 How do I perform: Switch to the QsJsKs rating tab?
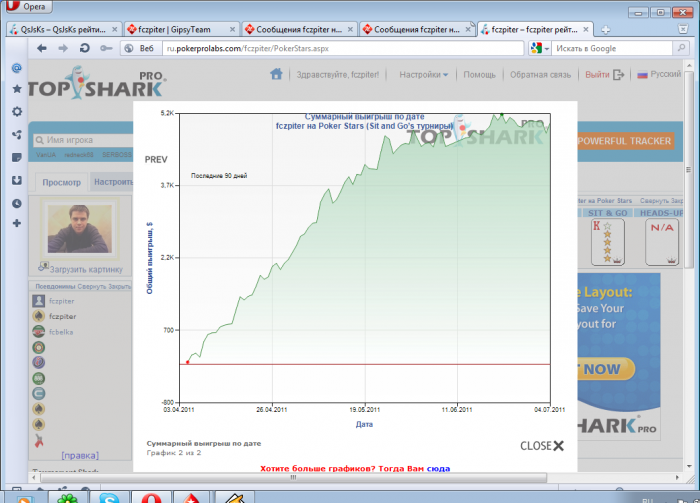tap(62, 29)
